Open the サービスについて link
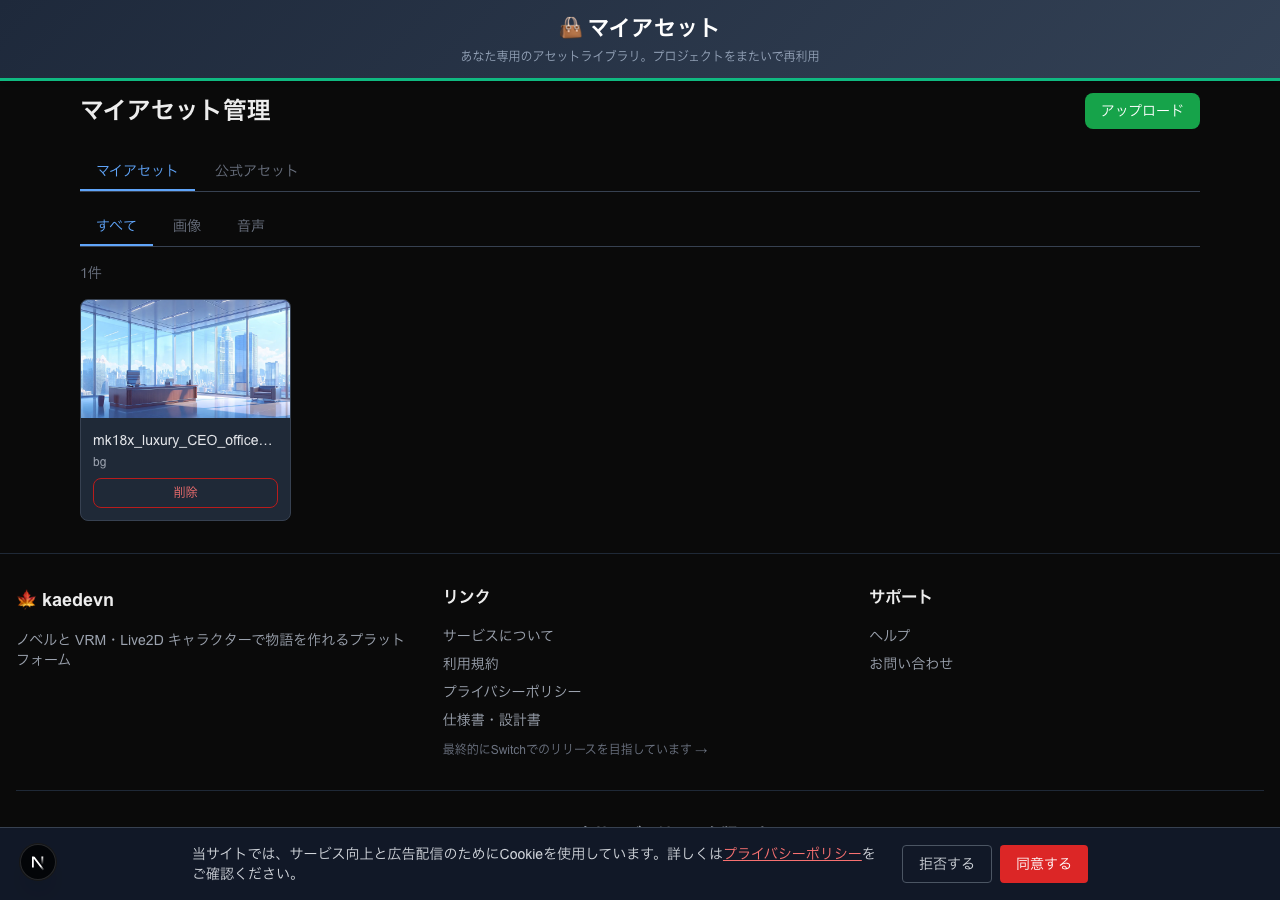This screenshot has width=1280, height=900. coord(498,635)
